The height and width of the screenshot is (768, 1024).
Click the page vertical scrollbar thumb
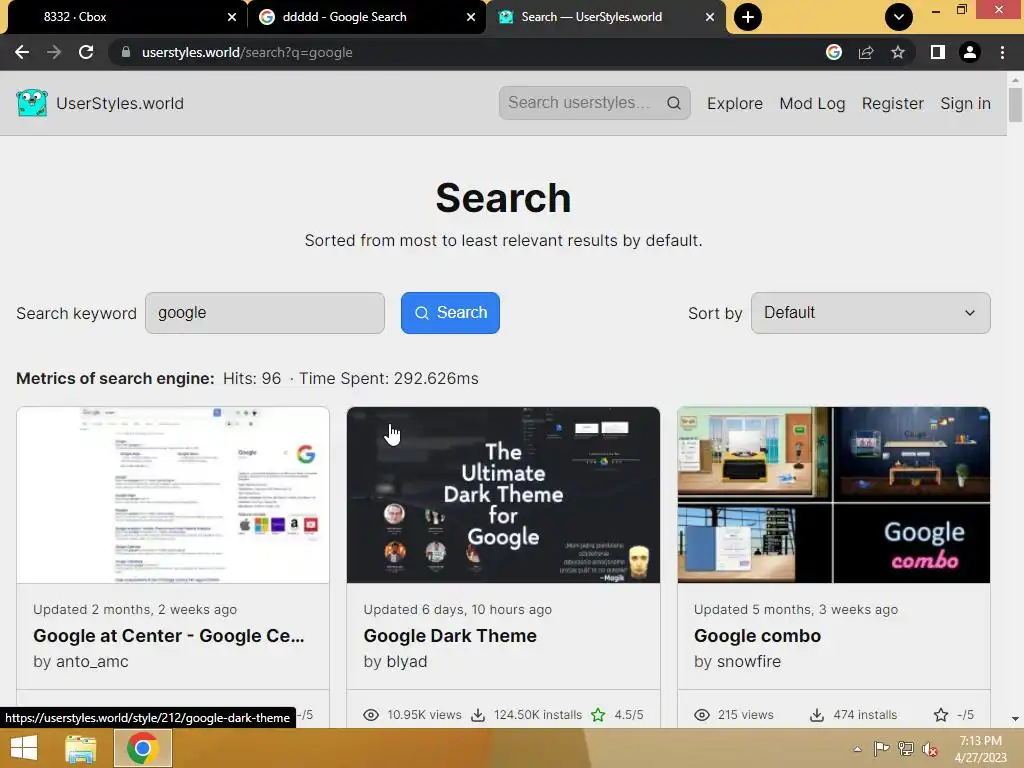pyautogui.click(x=1015, y=104)
